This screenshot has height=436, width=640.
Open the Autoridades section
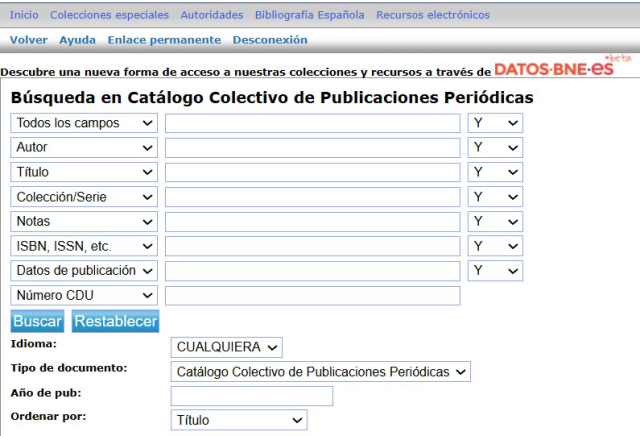(x=212, y=15)
